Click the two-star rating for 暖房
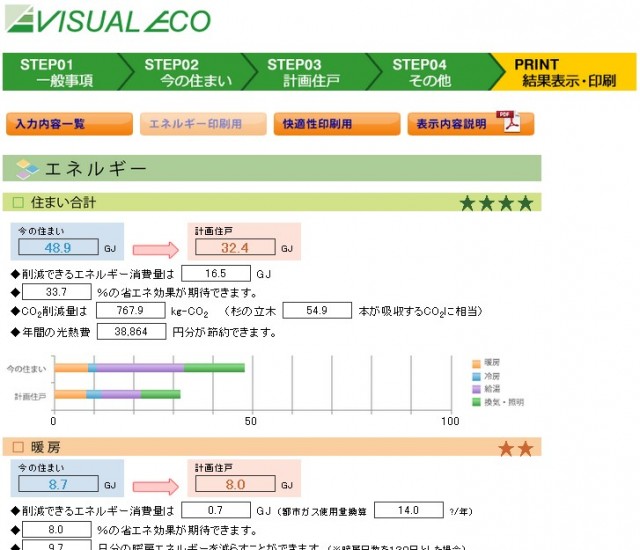 (516, 449)
